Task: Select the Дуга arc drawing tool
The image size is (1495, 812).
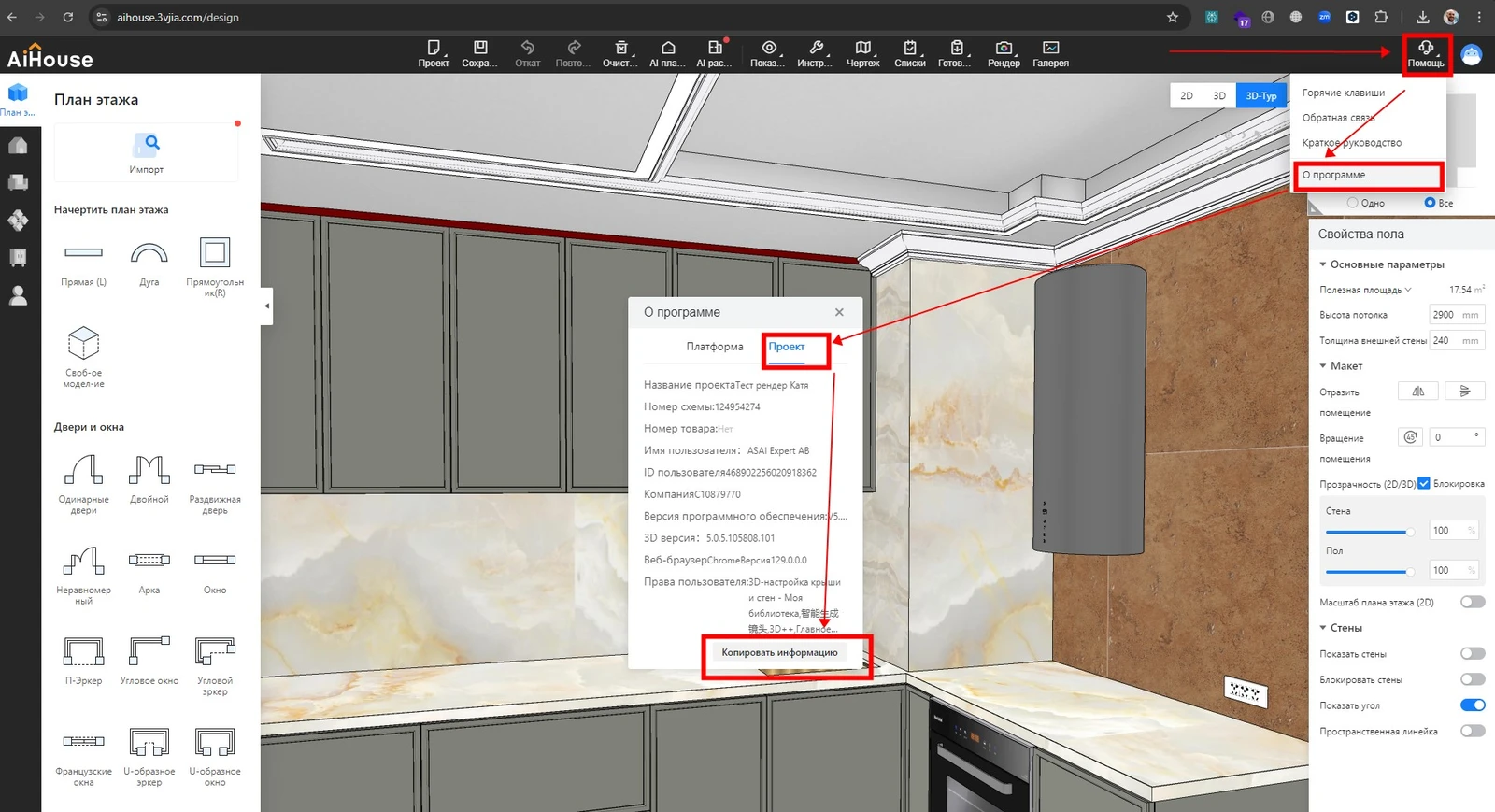Action: coord(149,254)
